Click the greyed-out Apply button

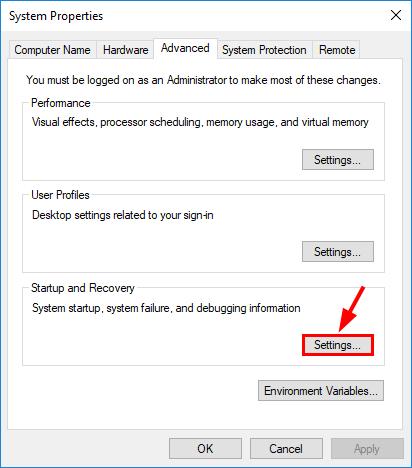tap(367, 449)
